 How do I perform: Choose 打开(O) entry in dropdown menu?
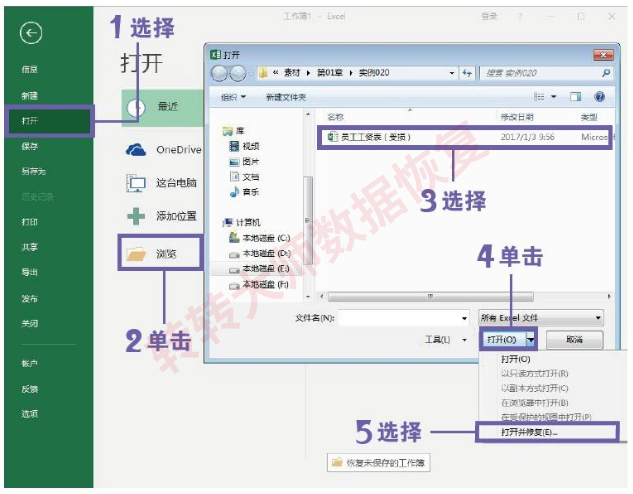point(516,359)
